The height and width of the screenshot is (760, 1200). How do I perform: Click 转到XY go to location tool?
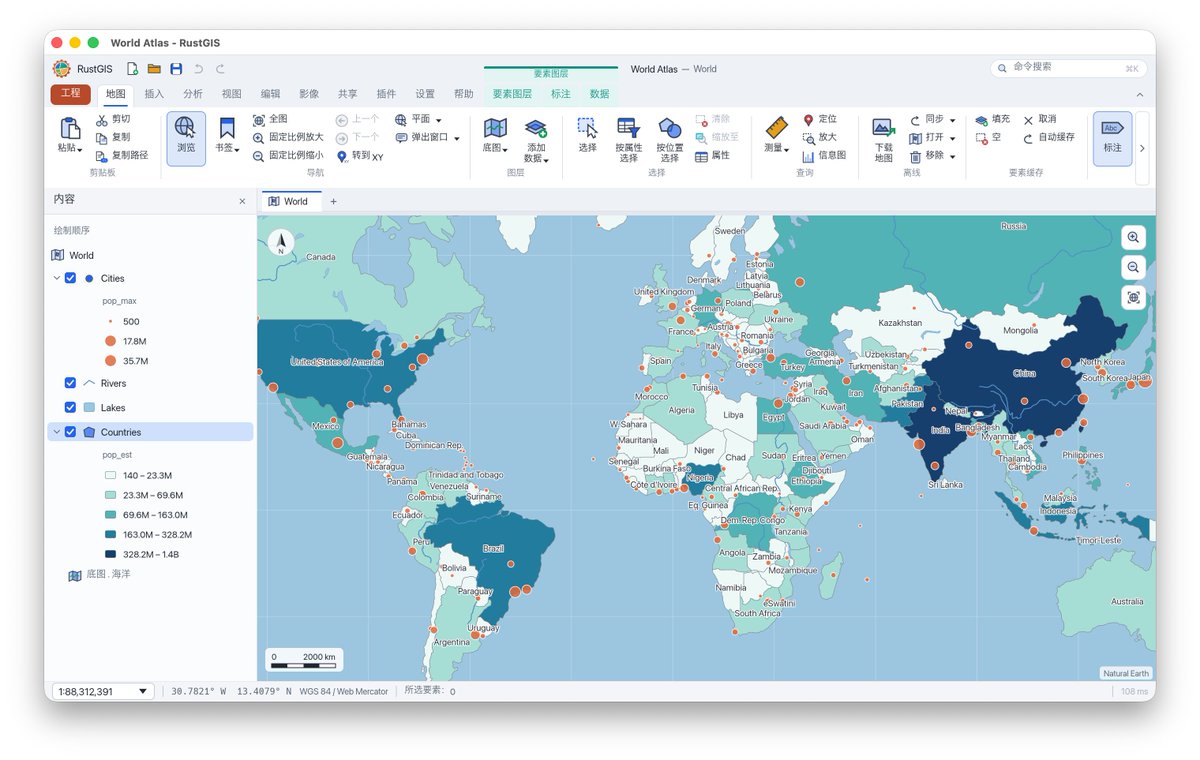(359, 156)
